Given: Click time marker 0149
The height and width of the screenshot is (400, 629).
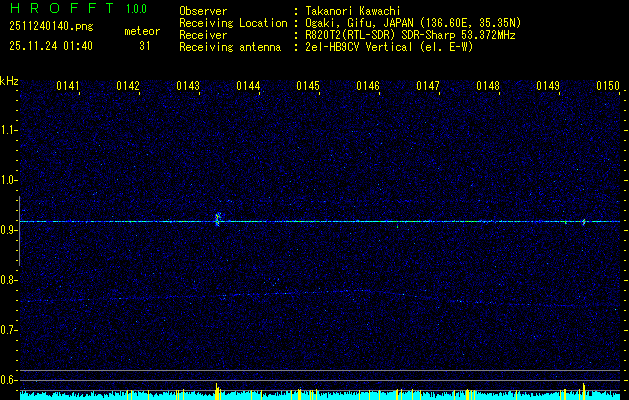Looking at the screenshot, I should (548, 86).
